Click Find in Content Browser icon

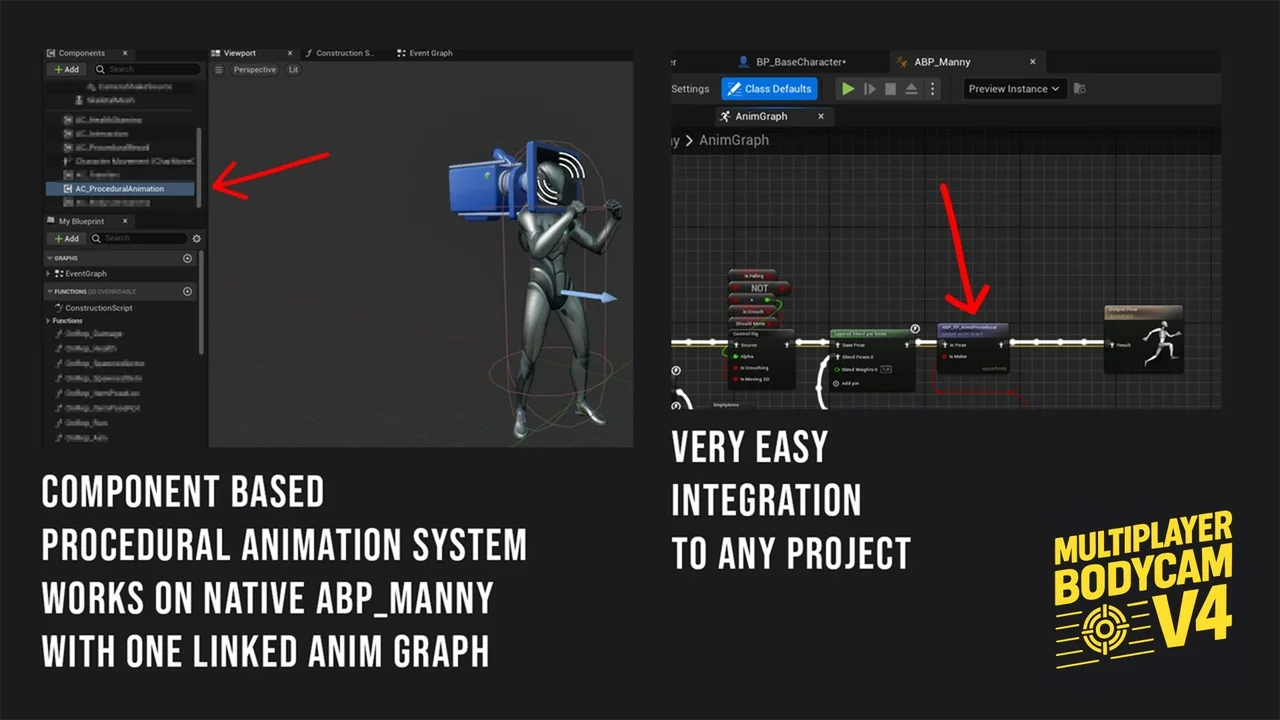click(x=1079, y=89)
